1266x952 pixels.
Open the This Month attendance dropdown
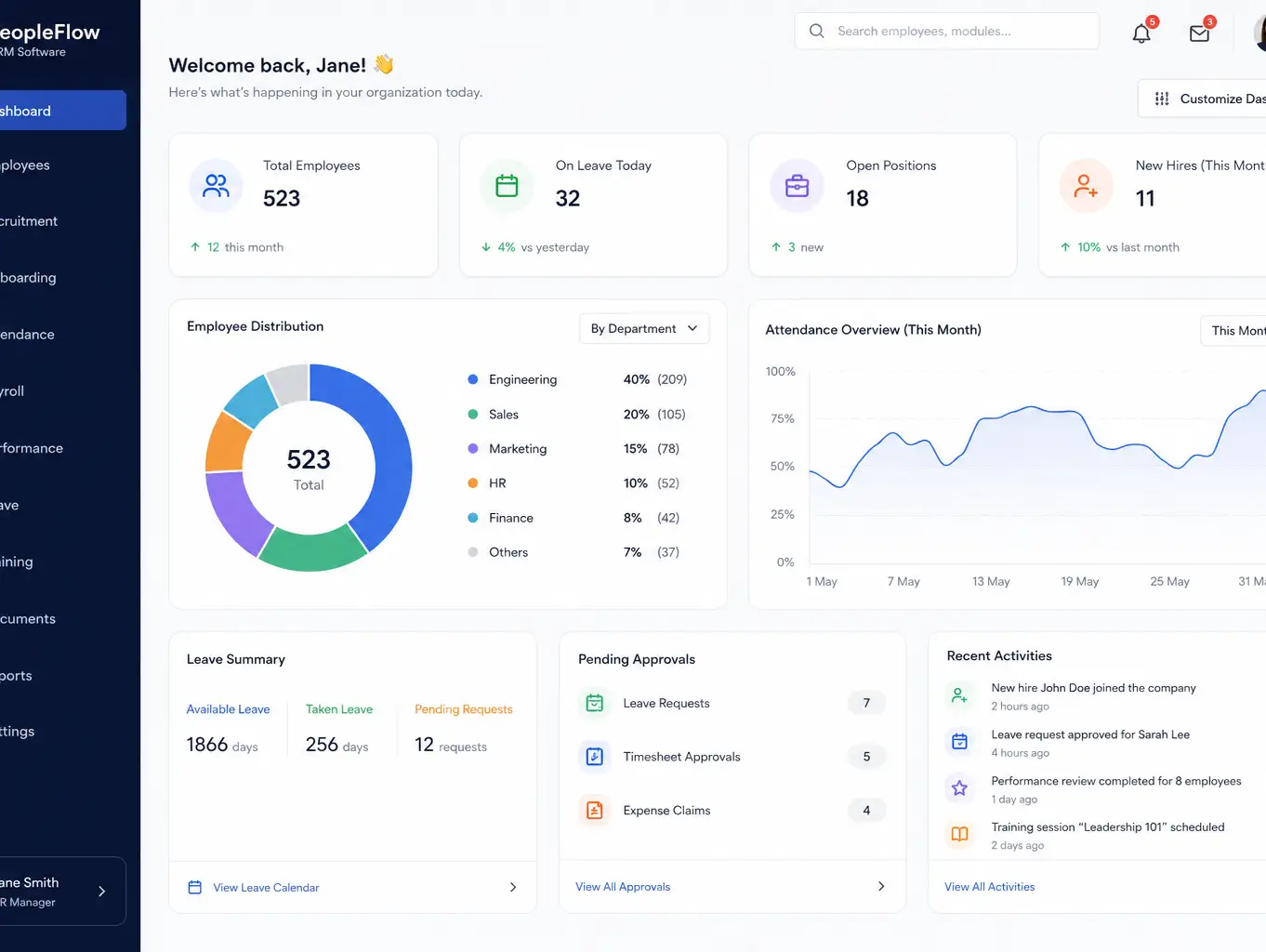[1233, 330]
